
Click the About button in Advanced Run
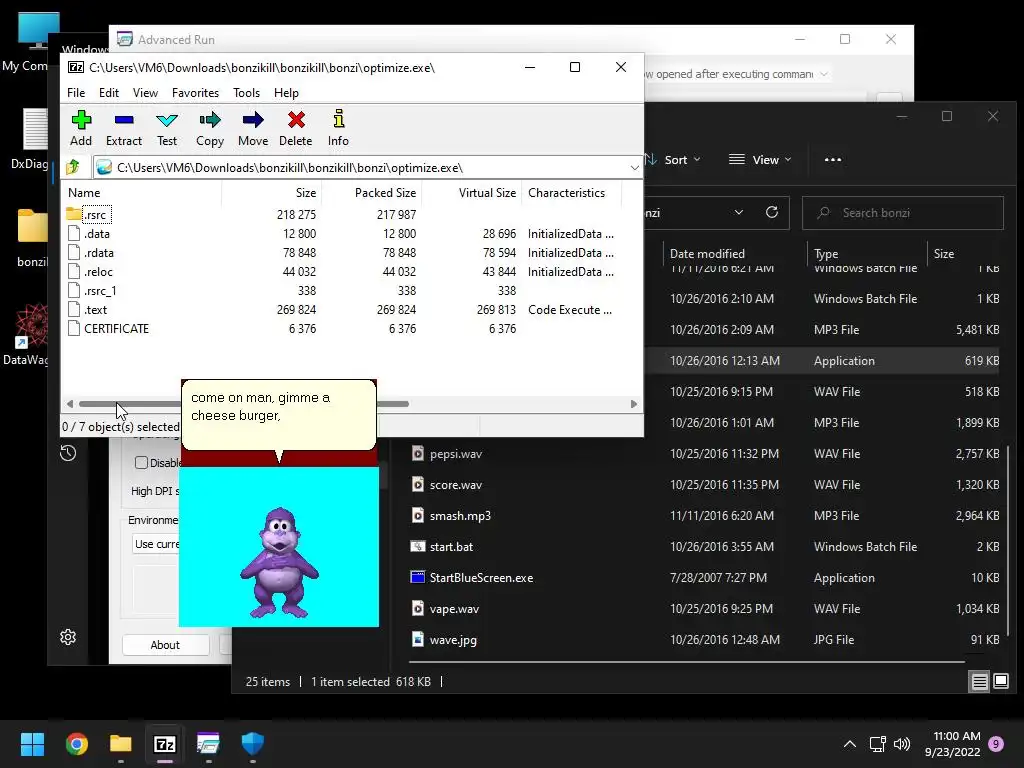(x=165, y=645)
